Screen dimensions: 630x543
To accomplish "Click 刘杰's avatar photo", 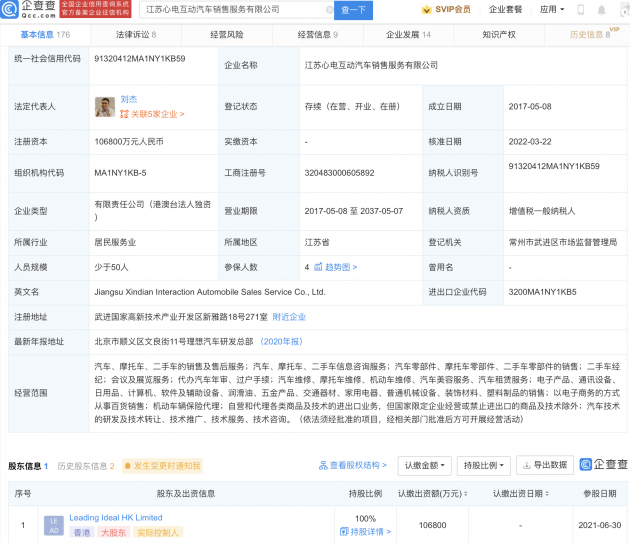I will (105, 107).
